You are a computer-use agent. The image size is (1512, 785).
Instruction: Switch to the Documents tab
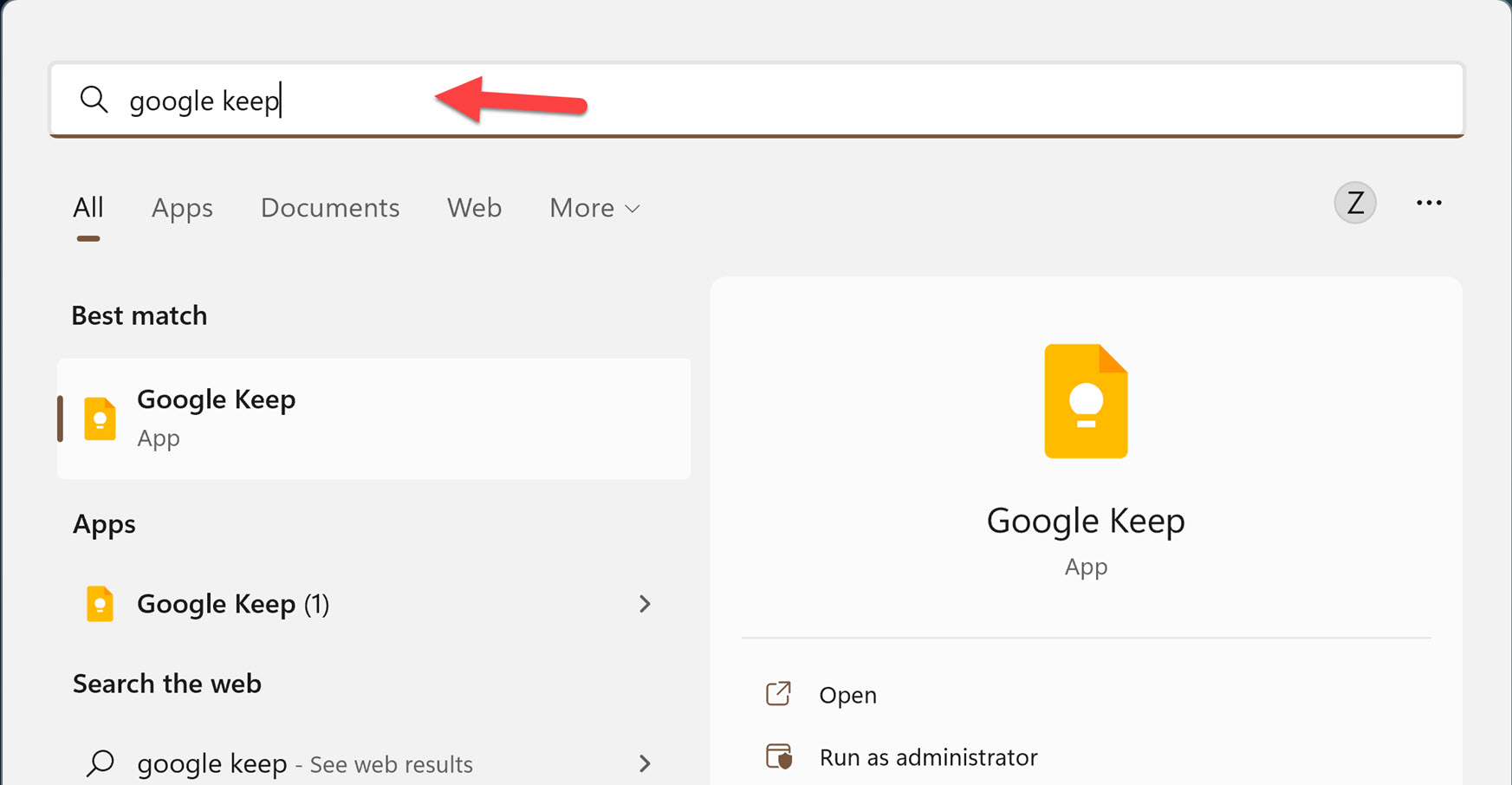(329, 208)
